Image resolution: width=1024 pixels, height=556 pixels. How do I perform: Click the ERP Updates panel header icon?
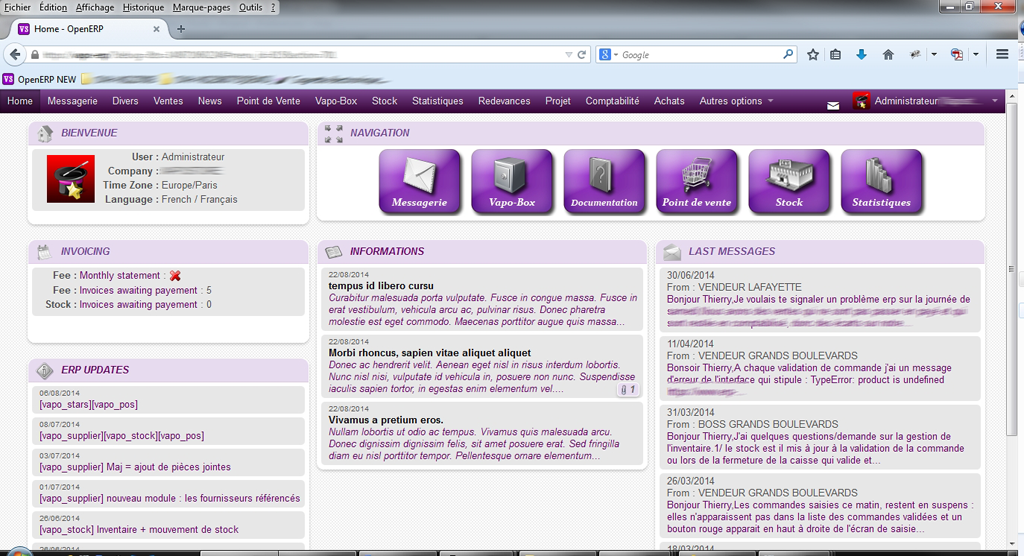[x=44, y=370]
